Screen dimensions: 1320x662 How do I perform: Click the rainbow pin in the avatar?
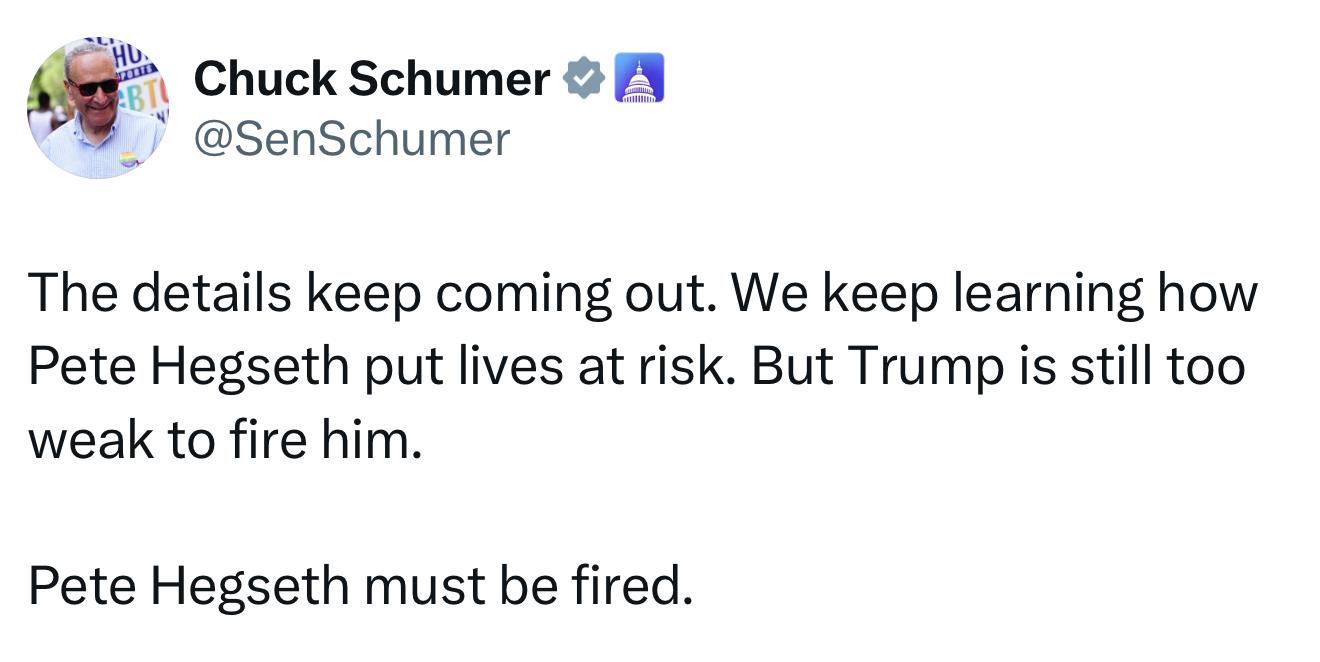pyautogui.click(x=128, y=159)
